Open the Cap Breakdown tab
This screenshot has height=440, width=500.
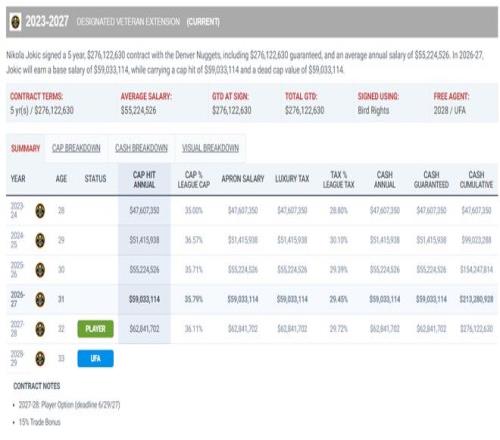pos(76,148)
